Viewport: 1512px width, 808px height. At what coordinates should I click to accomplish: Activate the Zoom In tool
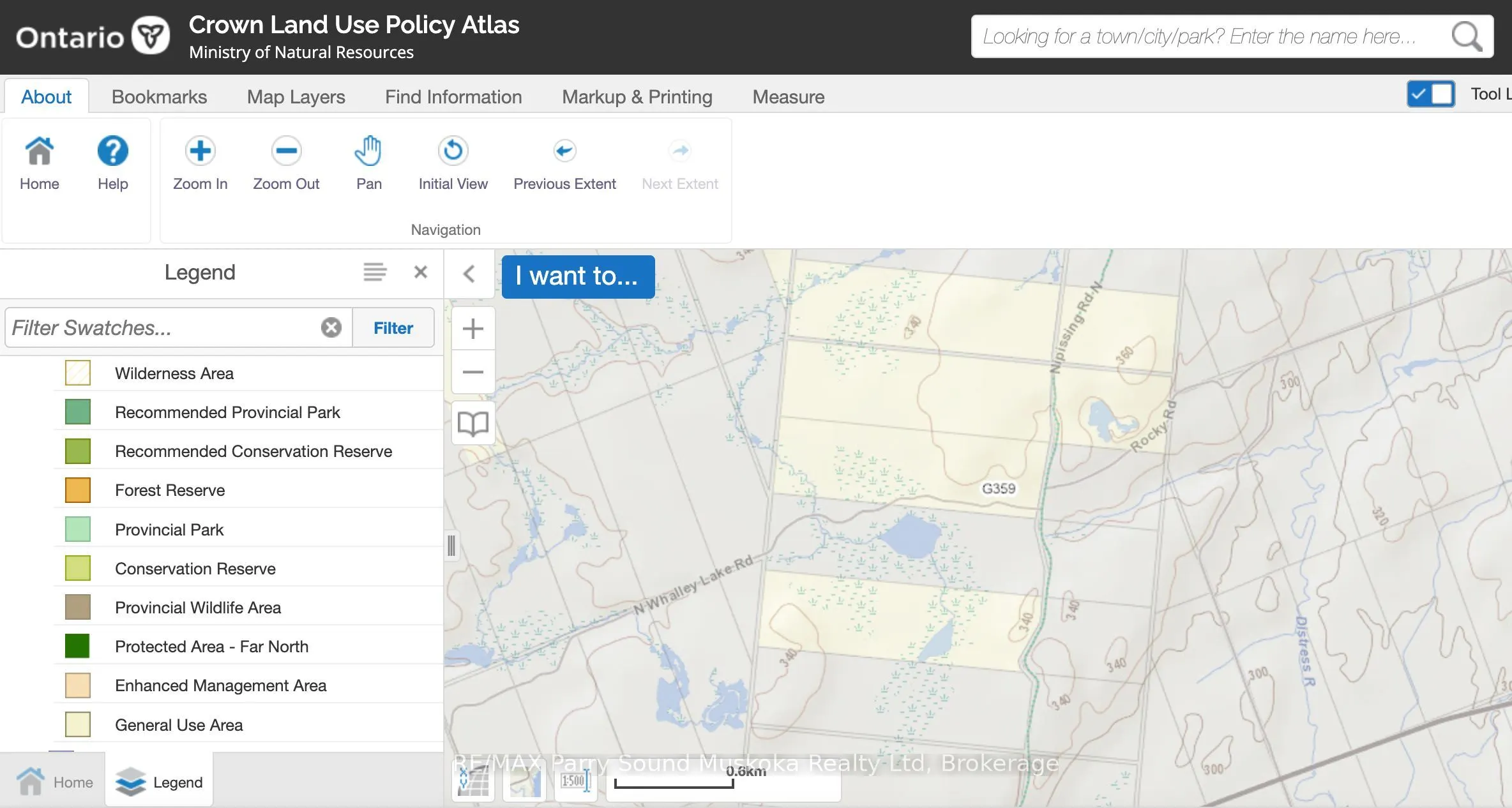click(x=200, y=151)
